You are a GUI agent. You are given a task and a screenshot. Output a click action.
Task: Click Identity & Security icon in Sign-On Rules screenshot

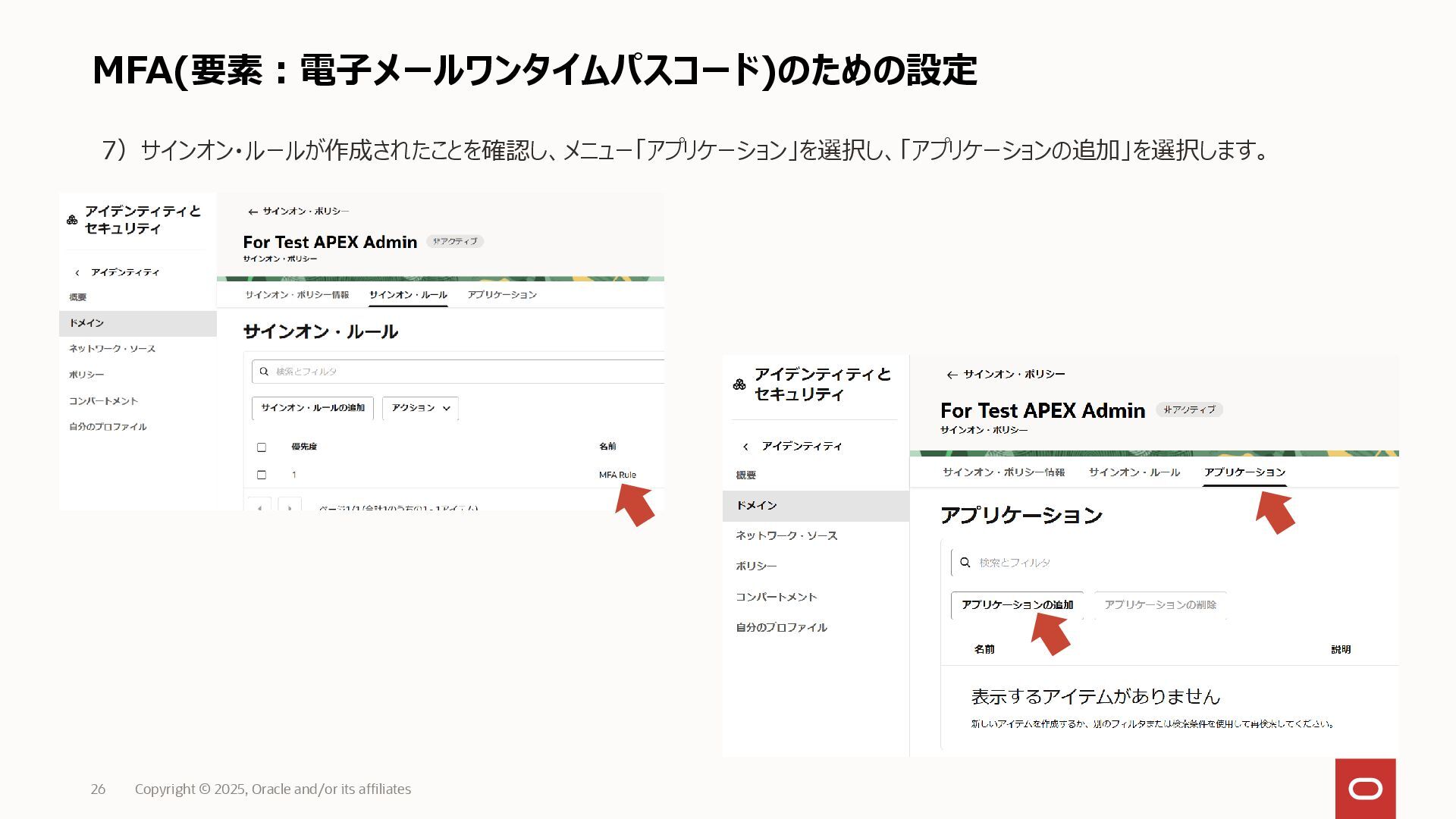(72, 220)
